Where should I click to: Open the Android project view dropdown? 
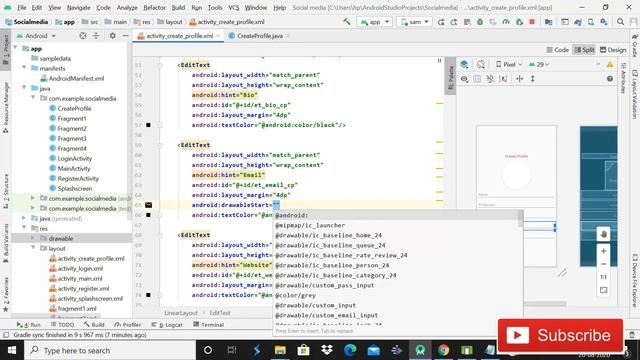pos(36,36)
